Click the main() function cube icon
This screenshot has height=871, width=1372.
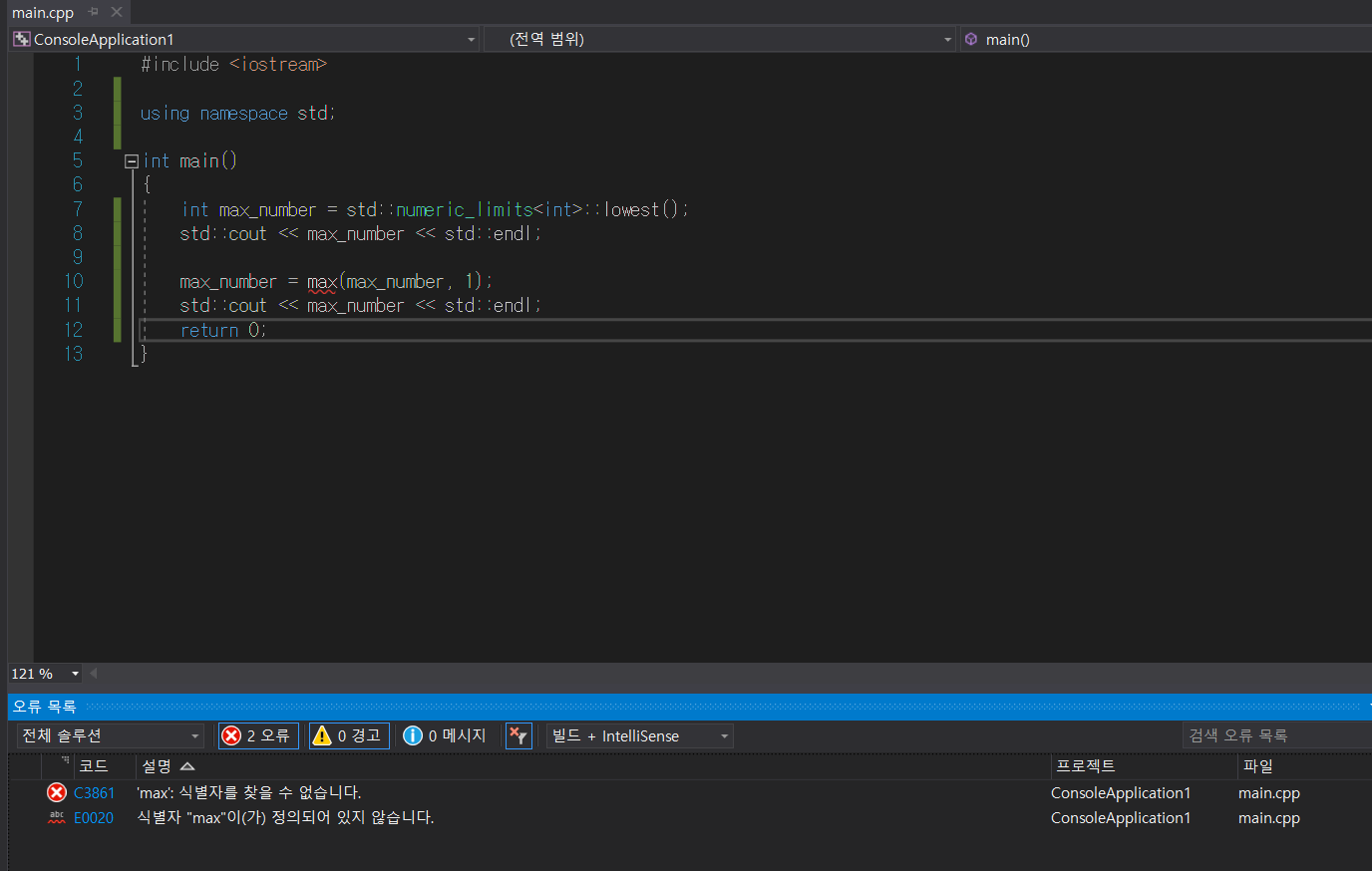point(971,39)
